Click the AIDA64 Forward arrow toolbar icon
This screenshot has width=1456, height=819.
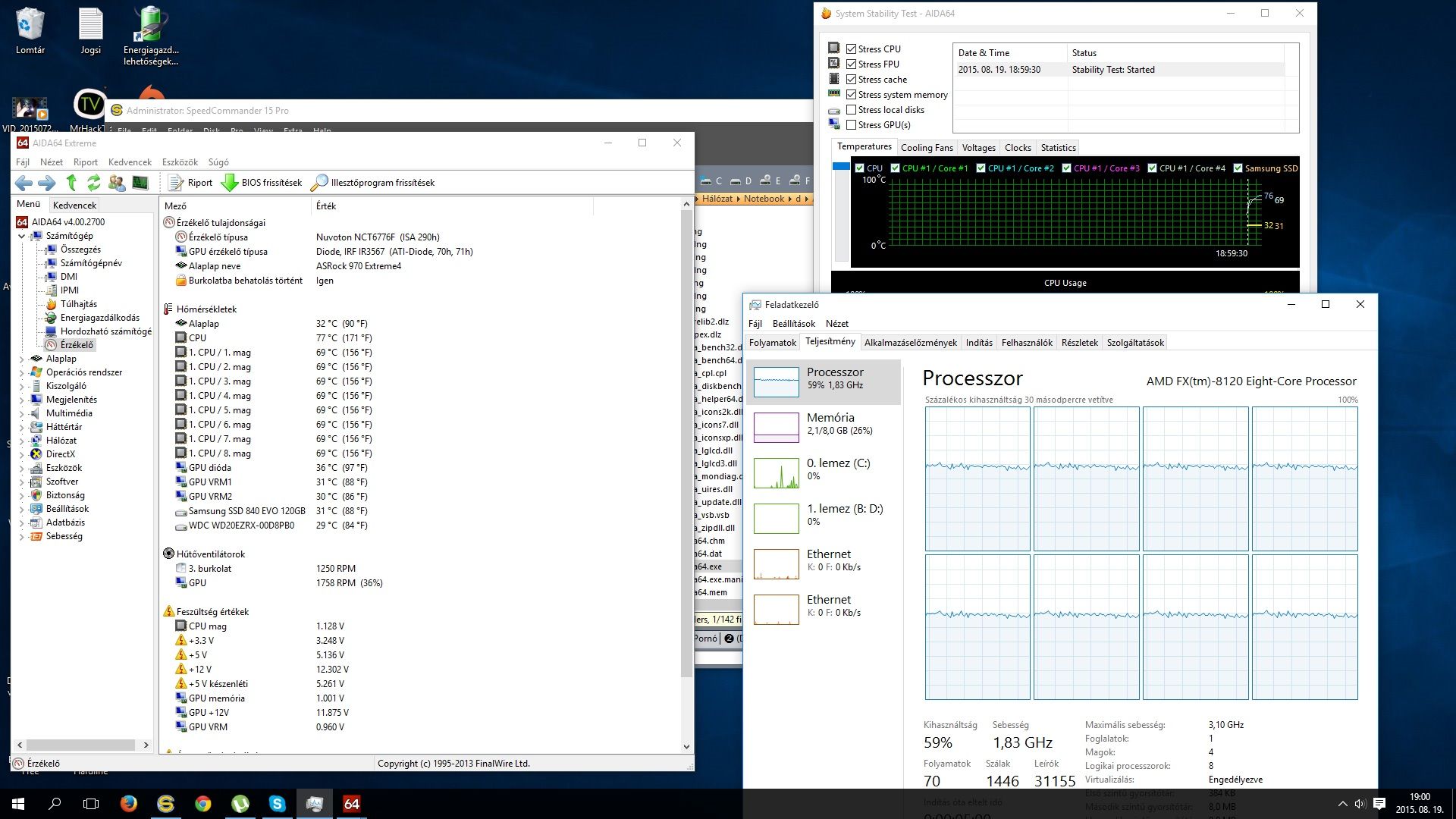pos(47,183)
